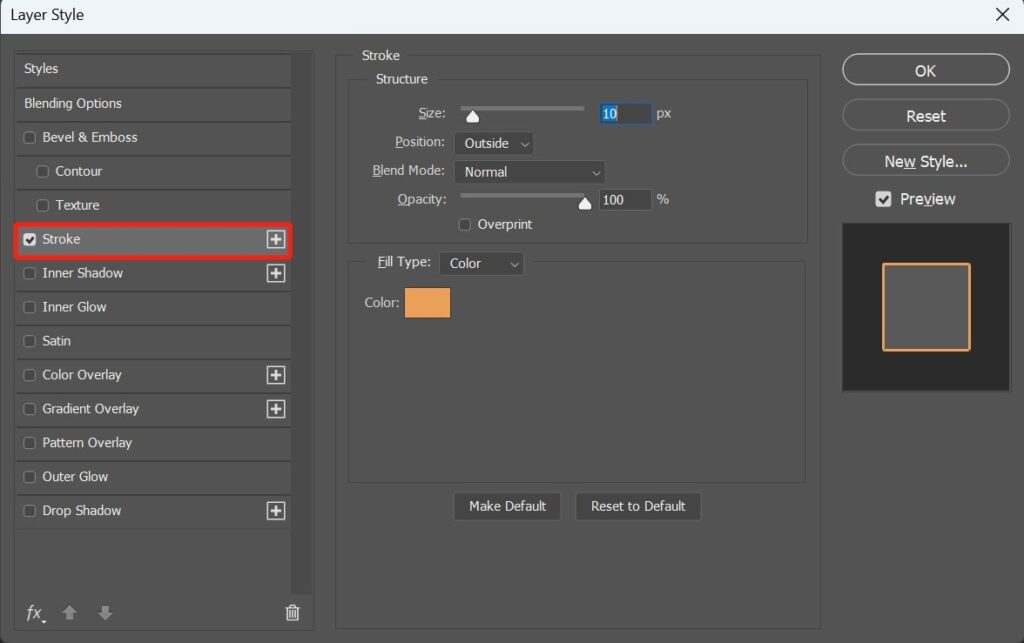The height and width of the screenshot is (643, 1024).
Task: Open the stroke Color swatch picker
Action: coord(428,302)
